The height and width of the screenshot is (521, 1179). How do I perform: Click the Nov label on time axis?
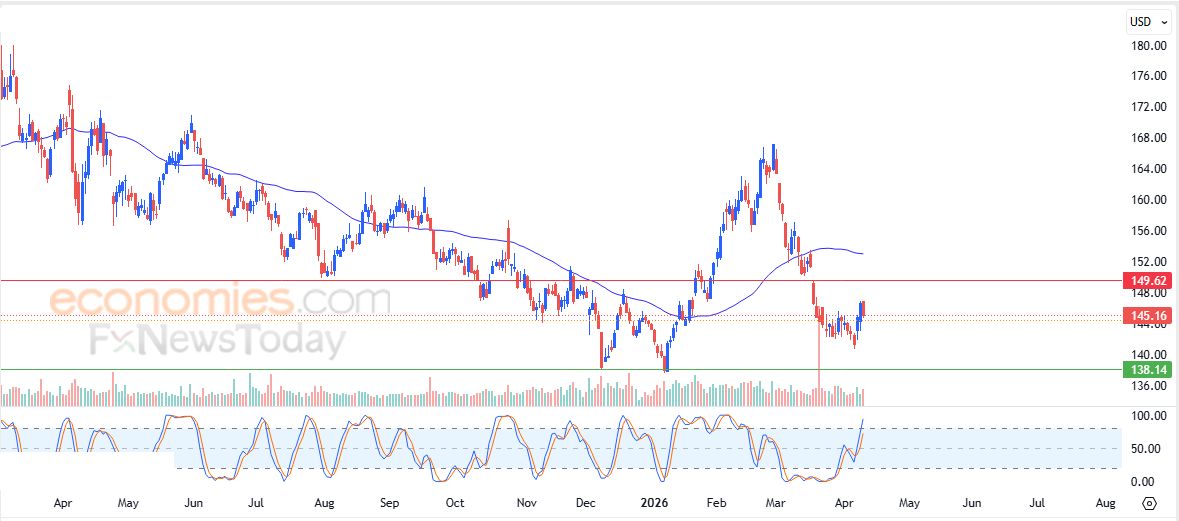[526, 501]
